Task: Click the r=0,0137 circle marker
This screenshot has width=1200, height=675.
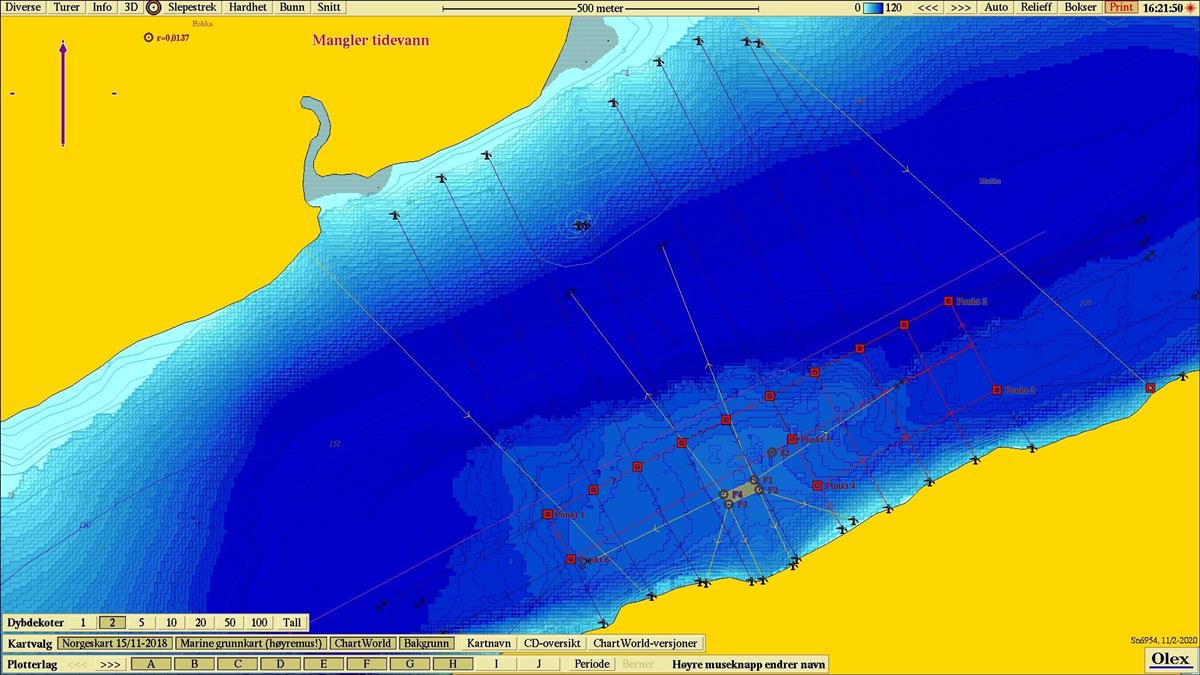Action: tap(149, 38)
